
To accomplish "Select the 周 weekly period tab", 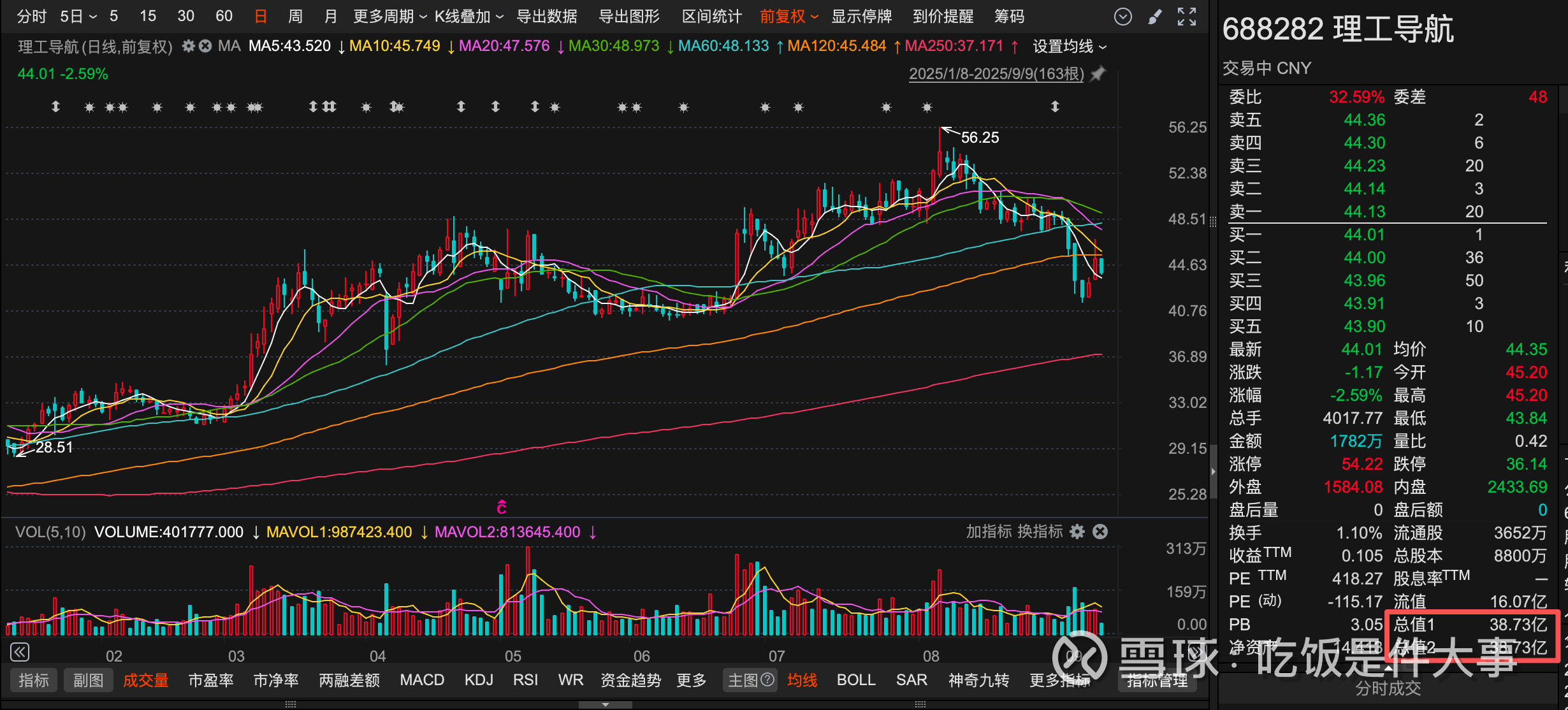I will point(295,17).
